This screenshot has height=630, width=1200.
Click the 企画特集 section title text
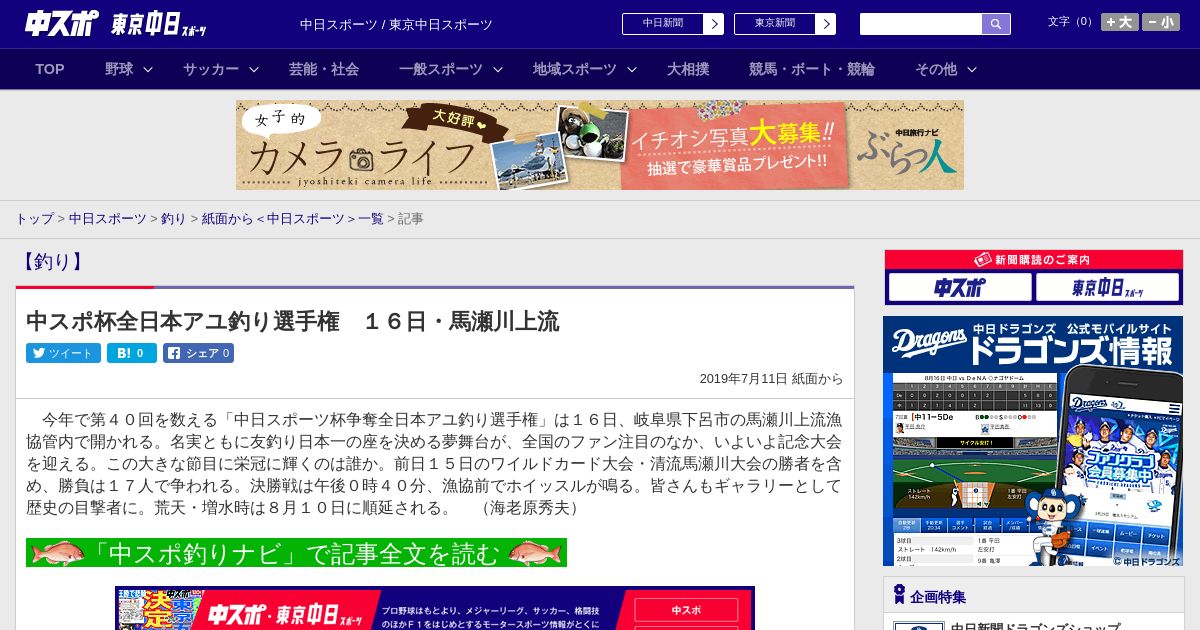[938, 597]
